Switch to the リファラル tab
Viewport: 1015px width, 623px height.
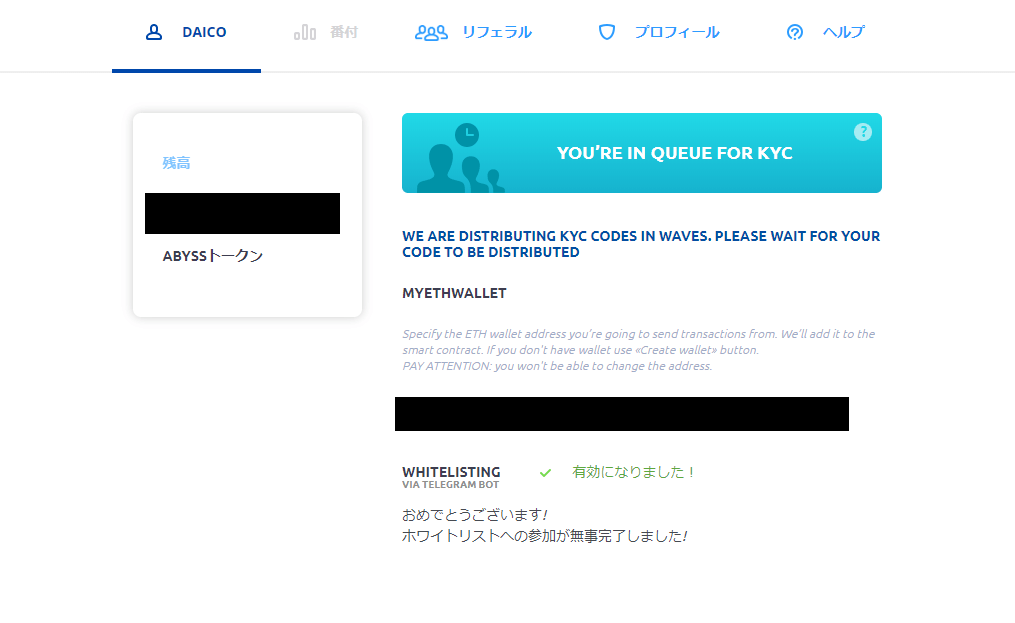point(473,32)
